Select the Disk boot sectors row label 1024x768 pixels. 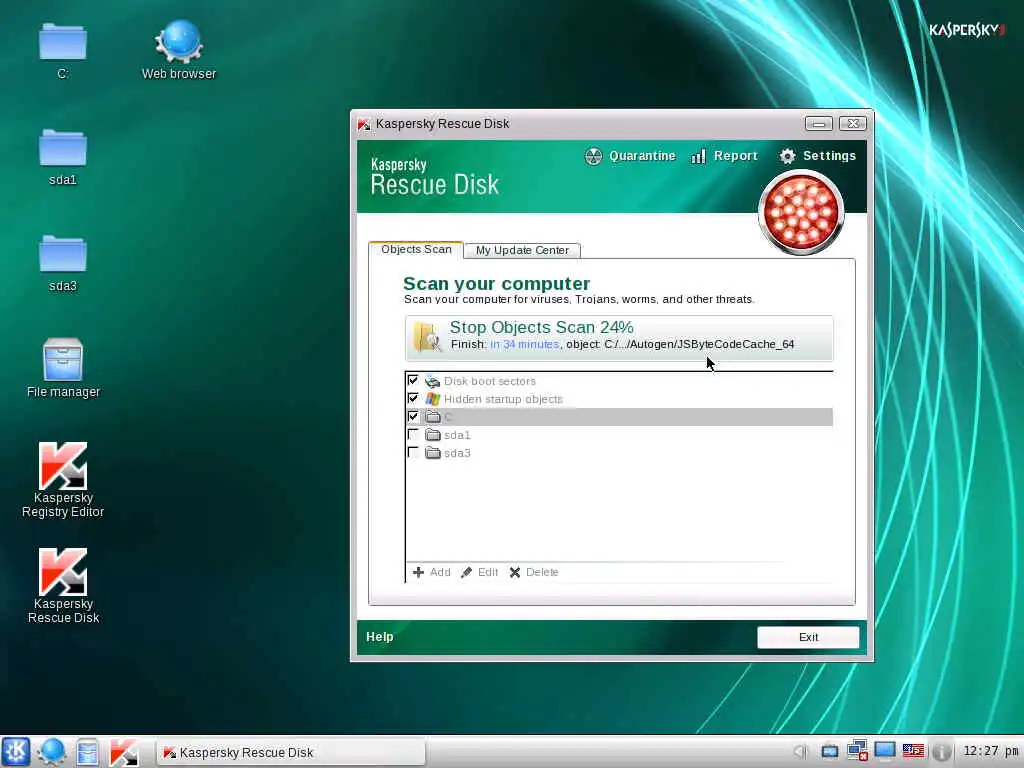pos(490,381)
